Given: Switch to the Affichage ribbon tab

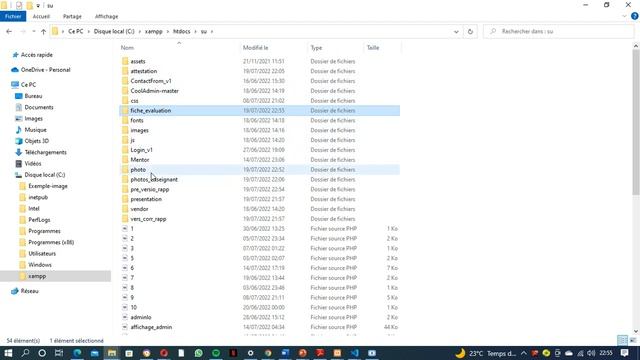Looking at the screenshot, I should click(107, 16).
